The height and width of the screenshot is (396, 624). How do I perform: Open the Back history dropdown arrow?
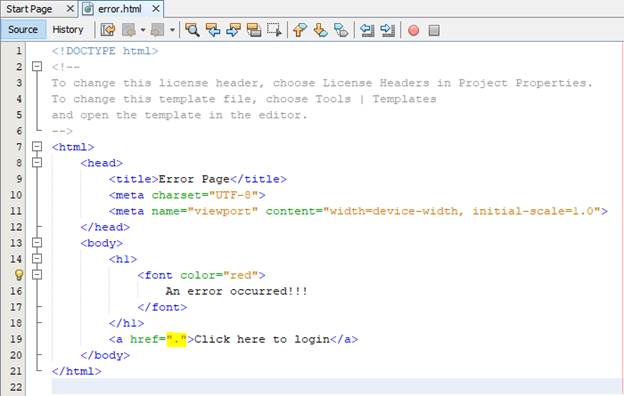[x=143, y=30]
